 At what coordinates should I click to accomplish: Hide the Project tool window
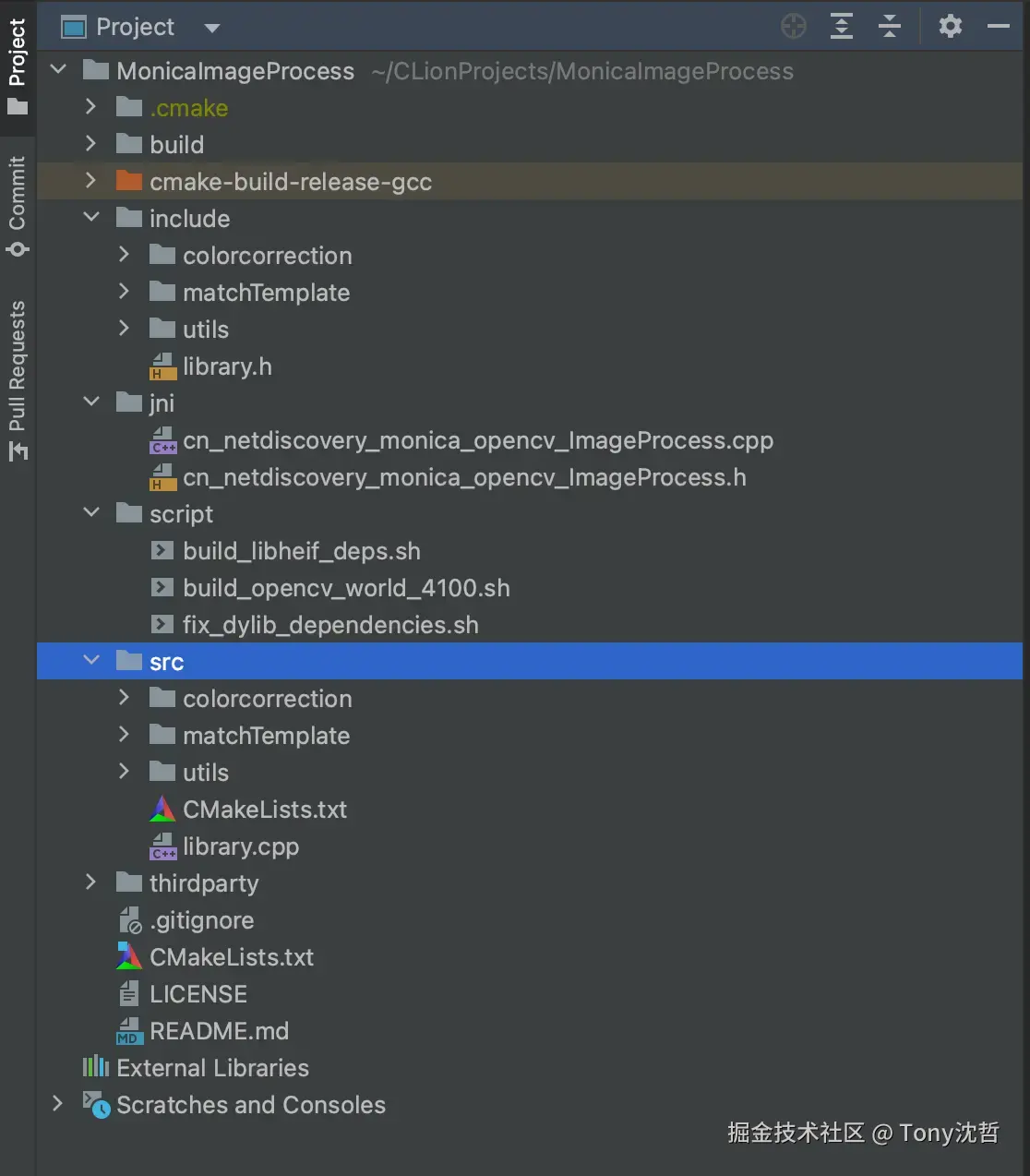[x=999, y=27]
